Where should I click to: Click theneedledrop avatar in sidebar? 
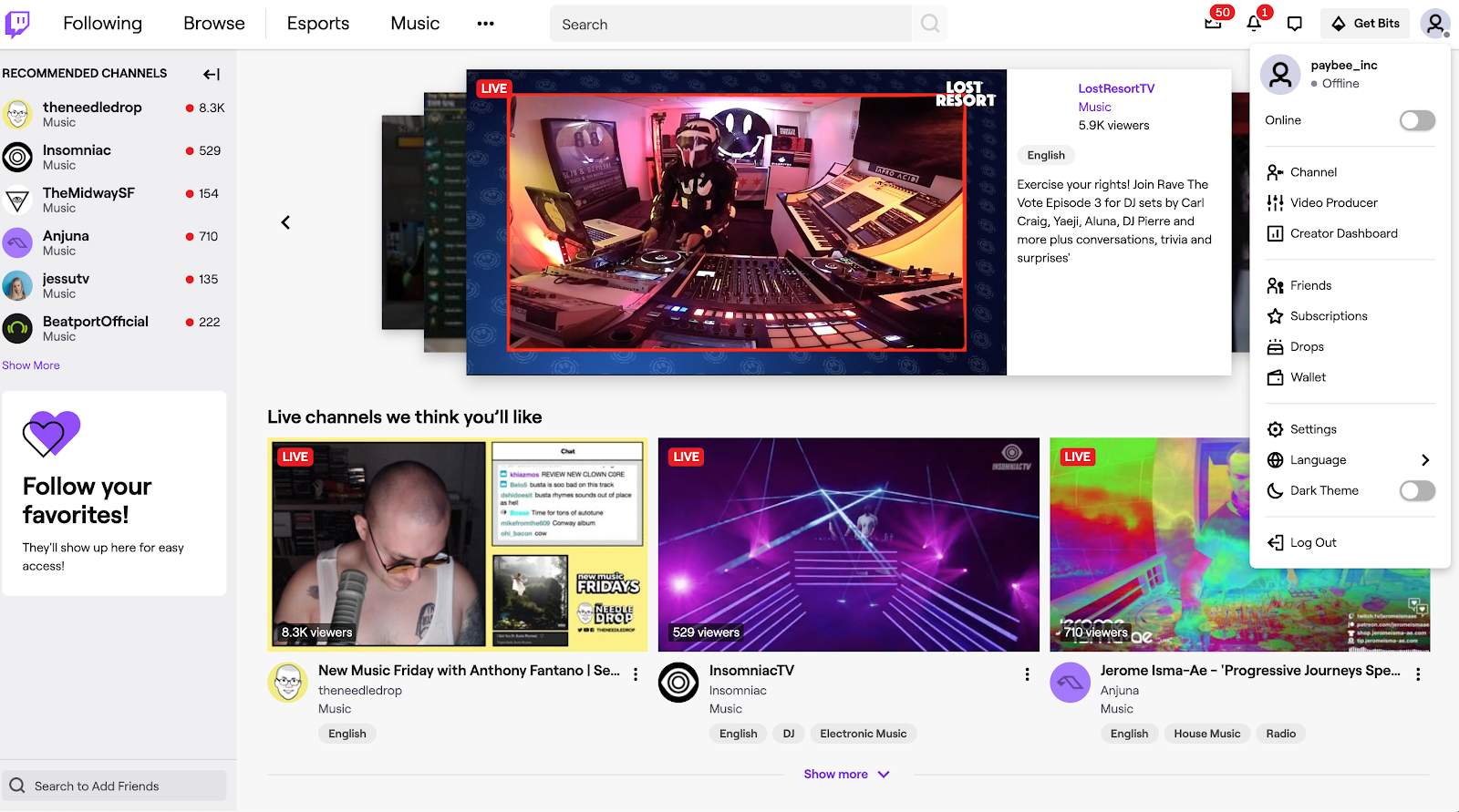(x=17, y=114)
